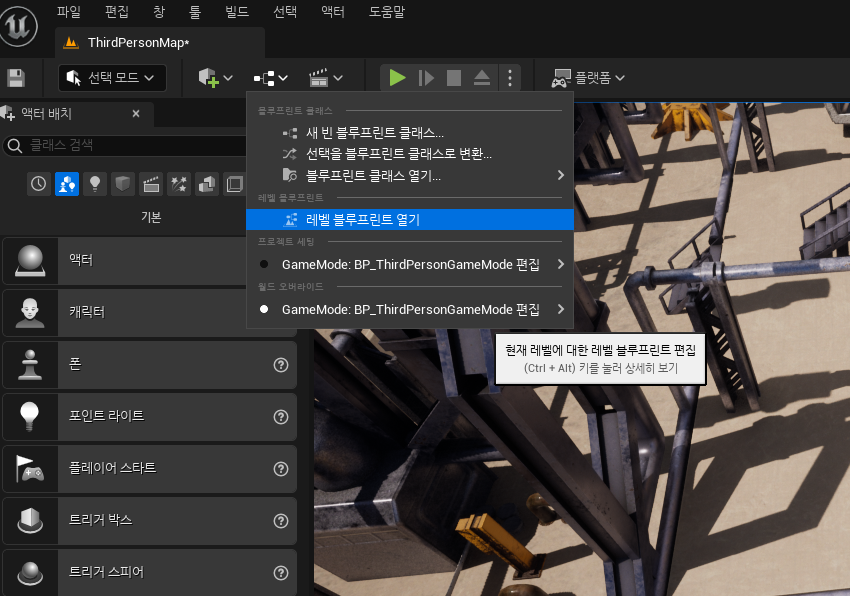The height and width of the screenshot is (596, 850).
Task: Close the 액터 배치 panel
Action: (x=136, y=113)
